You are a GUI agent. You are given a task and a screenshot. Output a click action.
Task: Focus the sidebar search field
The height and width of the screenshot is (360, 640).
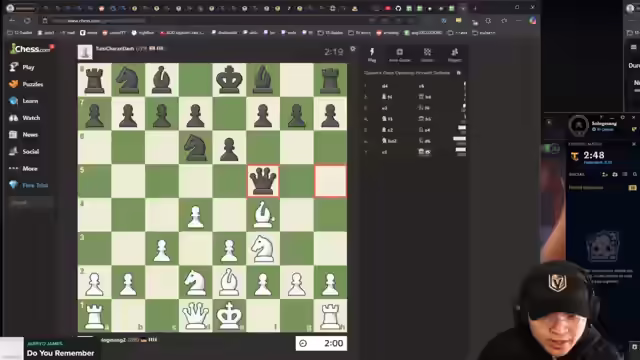tap(31, 202)
